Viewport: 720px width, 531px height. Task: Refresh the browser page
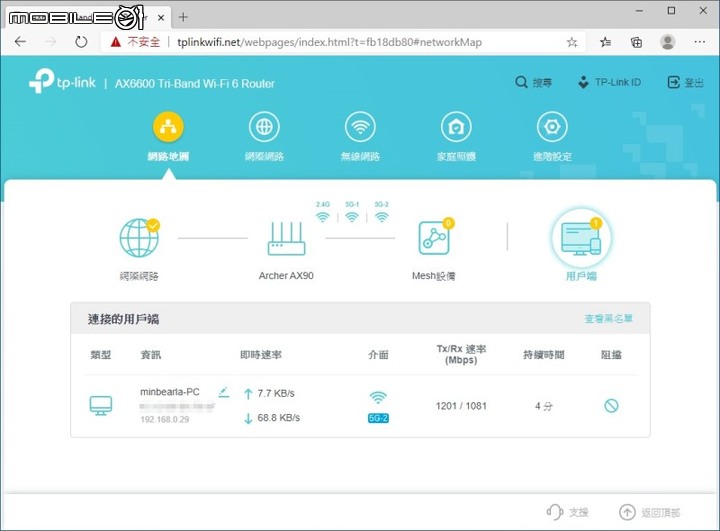click(81, 42)
